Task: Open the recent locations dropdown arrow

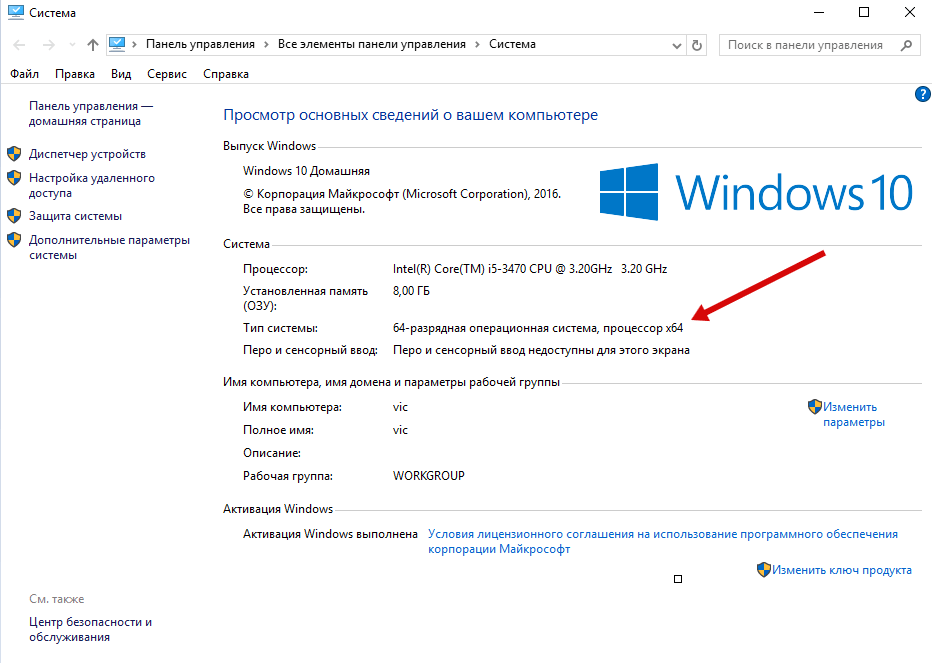Action: (x=70, y=45)
